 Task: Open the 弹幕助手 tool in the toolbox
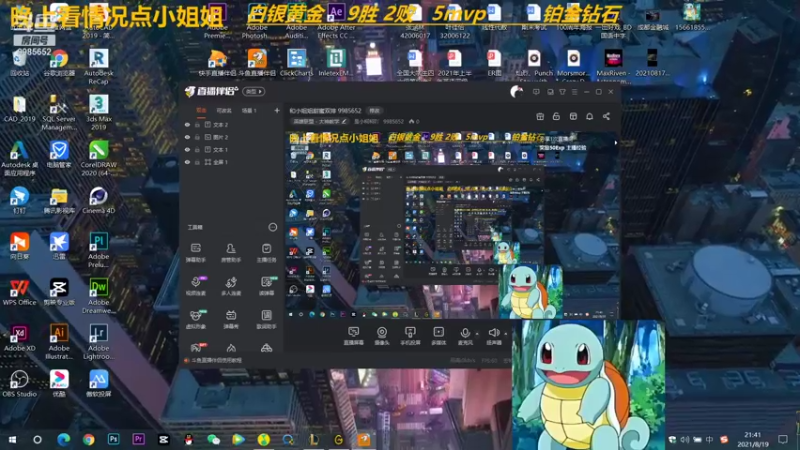click(x=195, y=253)
